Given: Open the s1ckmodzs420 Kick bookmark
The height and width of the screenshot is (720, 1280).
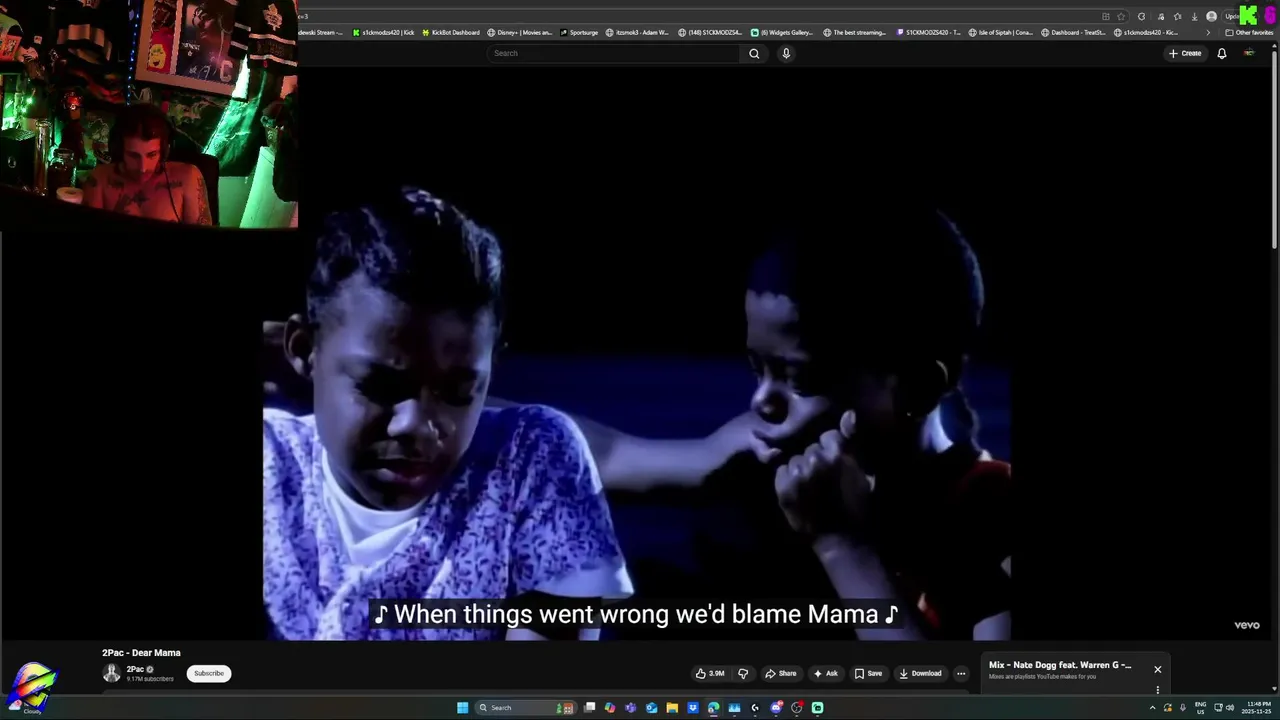Looking at the screenshot, I should [383, 32].
